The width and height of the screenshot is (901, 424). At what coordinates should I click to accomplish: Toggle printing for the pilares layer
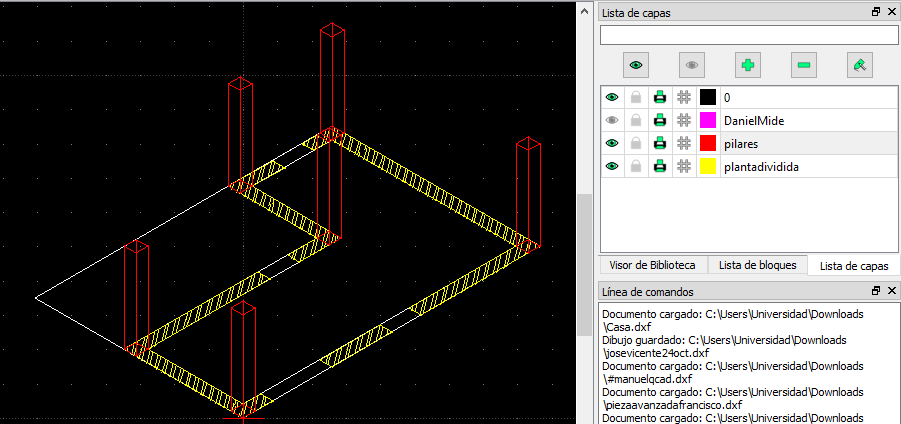click(x=660, y=143)
